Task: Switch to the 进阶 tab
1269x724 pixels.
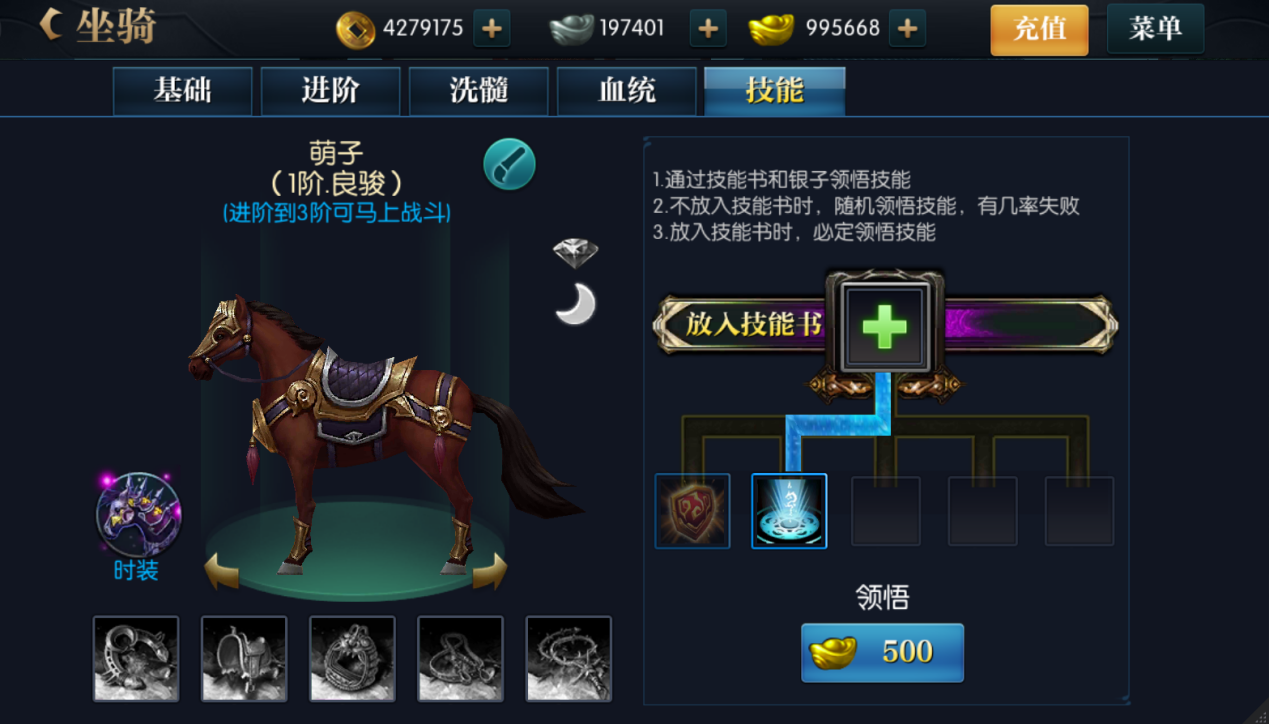Action: [330, 91]
